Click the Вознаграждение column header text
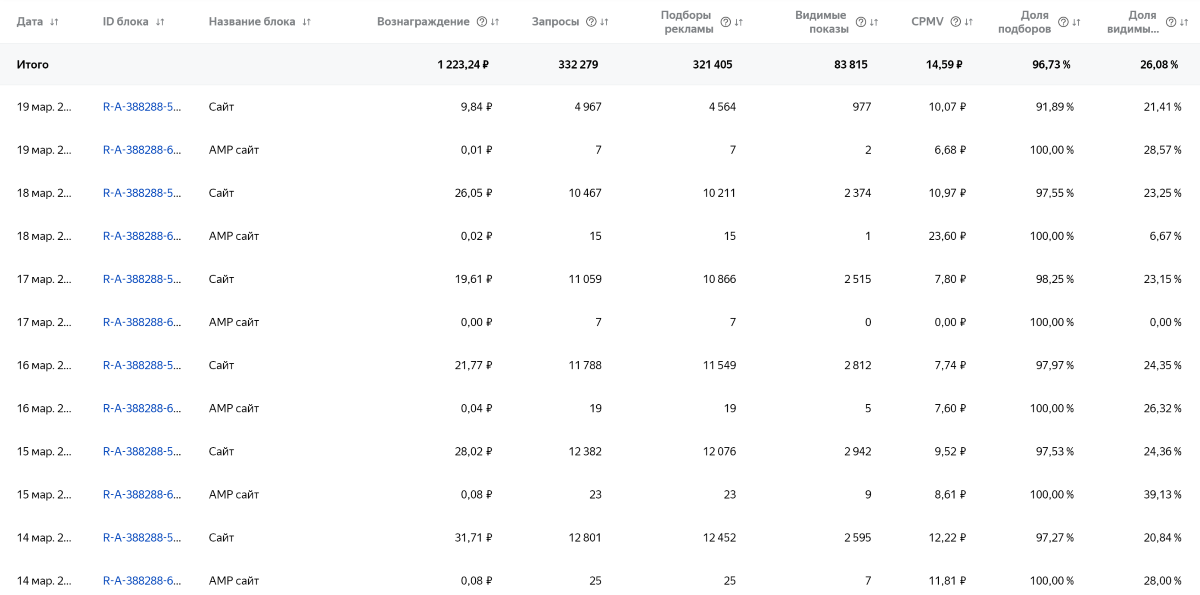Image resolution: width=1200 pixels, height=595 pixels. [x=423, y=22]
